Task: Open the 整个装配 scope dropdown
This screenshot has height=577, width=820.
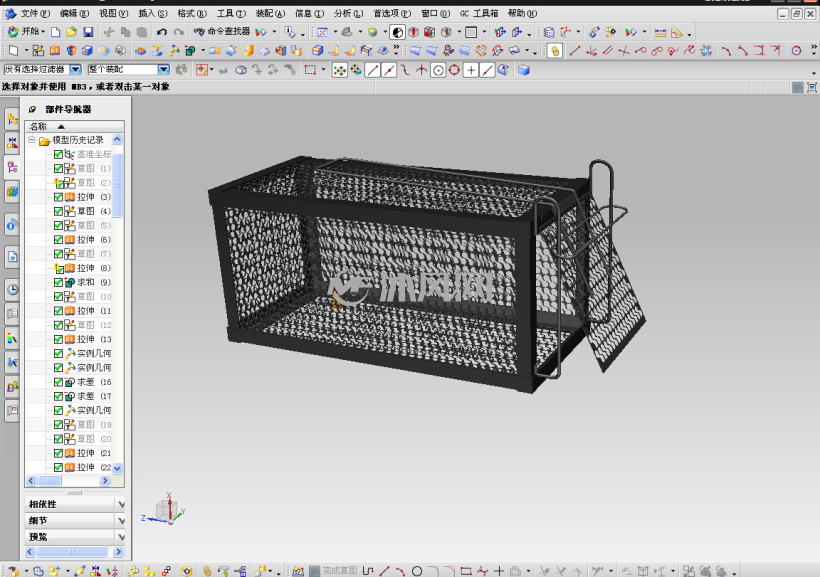Action: [164, 69]
